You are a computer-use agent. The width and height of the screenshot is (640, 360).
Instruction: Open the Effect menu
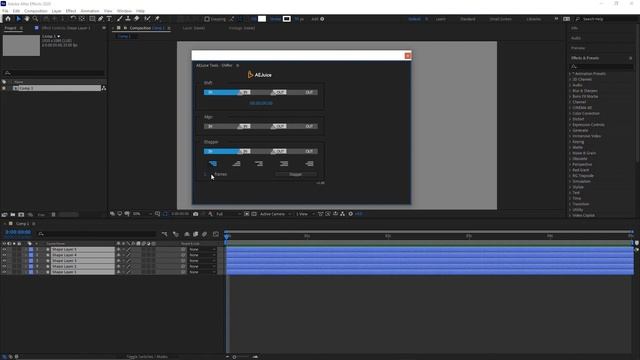pyautogui.click(x=71, y=11)
